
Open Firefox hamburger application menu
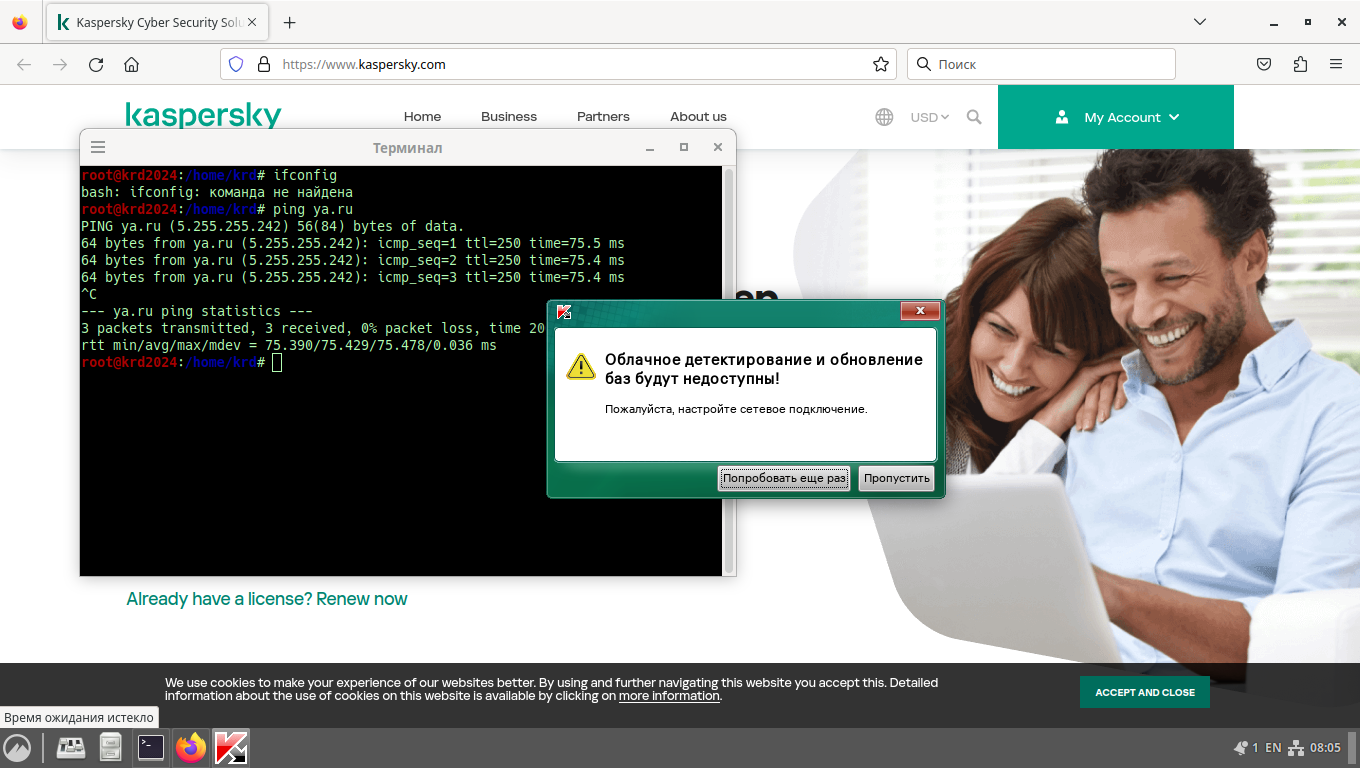click(1336, 64)
